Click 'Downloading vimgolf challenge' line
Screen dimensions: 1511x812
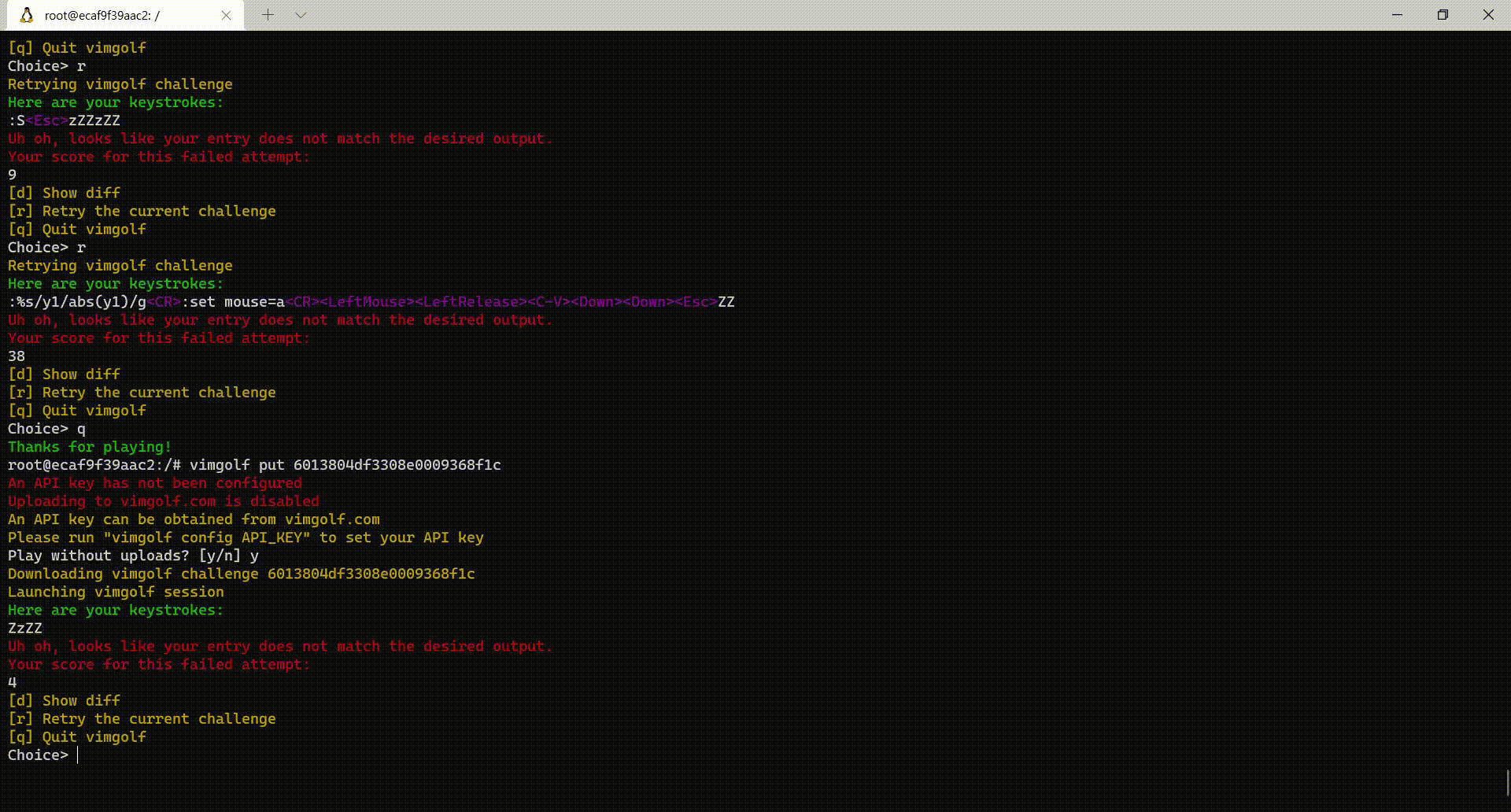[242, 574]
